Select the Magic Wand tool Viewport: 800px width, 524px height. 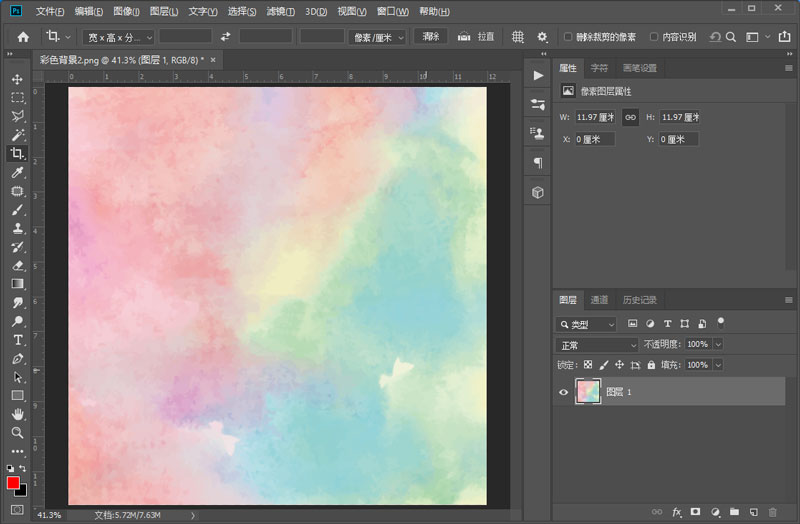pos(17,135)
